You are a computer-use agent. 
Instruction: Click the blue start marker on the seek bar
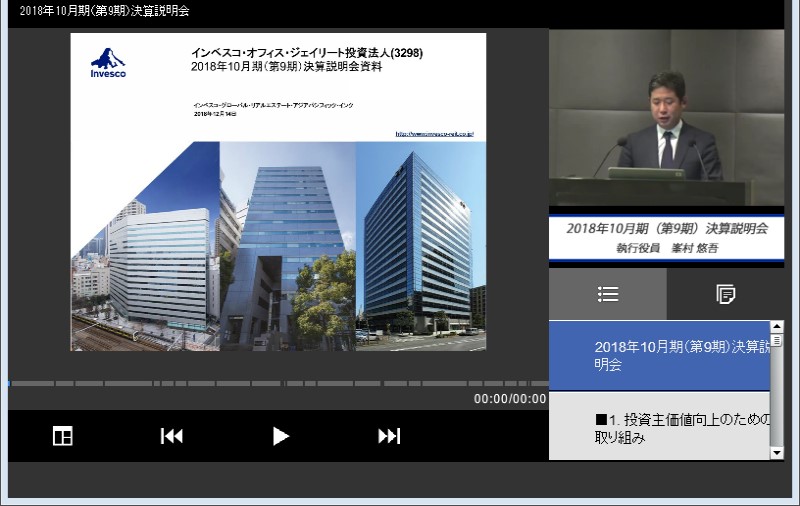click(9, 383)
